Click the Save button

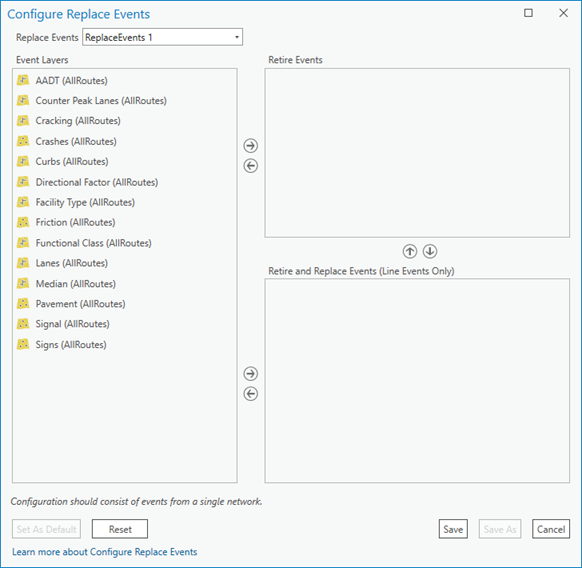coord(453,529)
